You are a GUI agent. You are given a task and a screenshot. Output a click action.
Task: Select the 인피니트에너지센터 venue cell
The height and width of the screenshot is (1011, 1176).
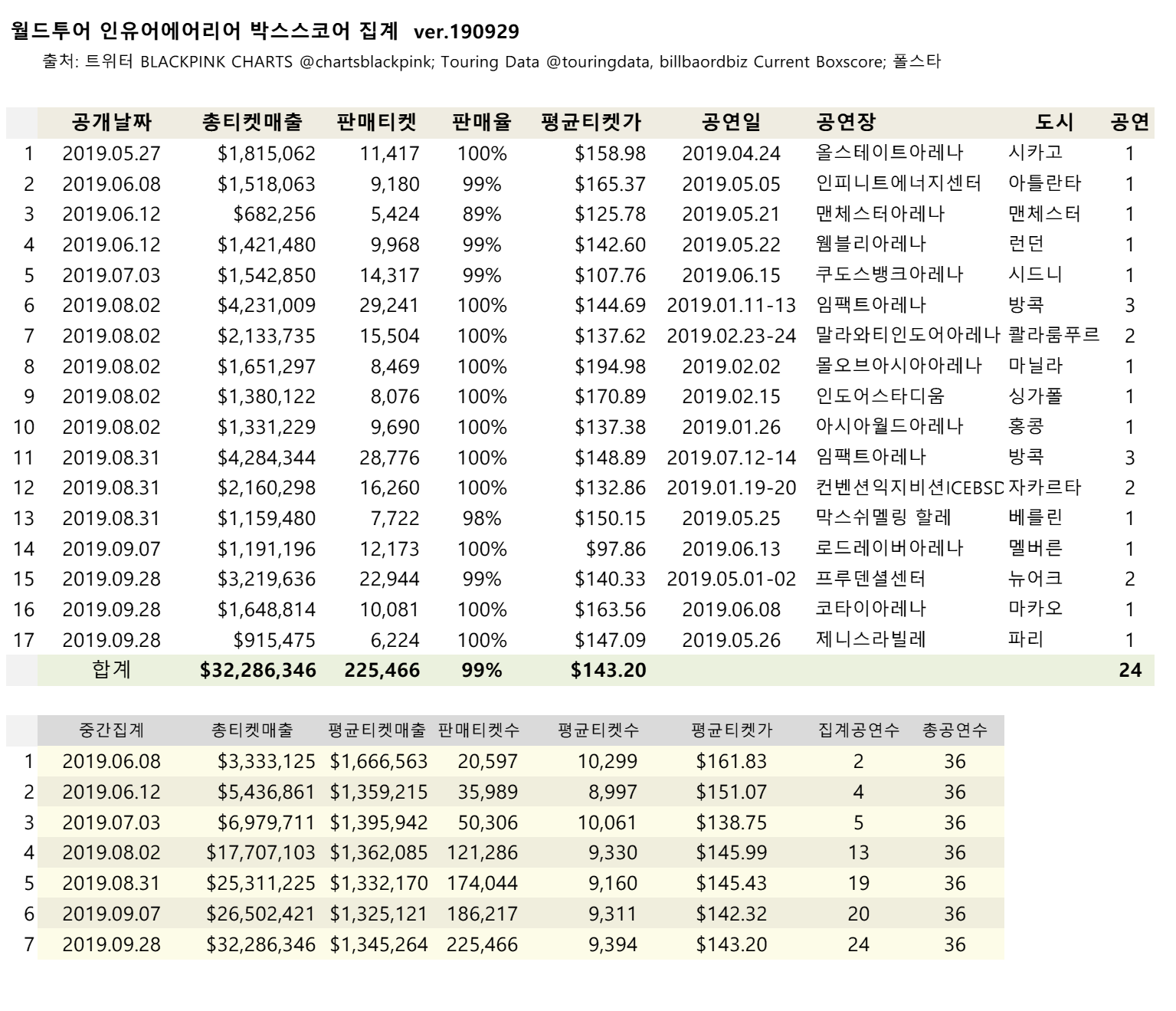coord(899,183)
